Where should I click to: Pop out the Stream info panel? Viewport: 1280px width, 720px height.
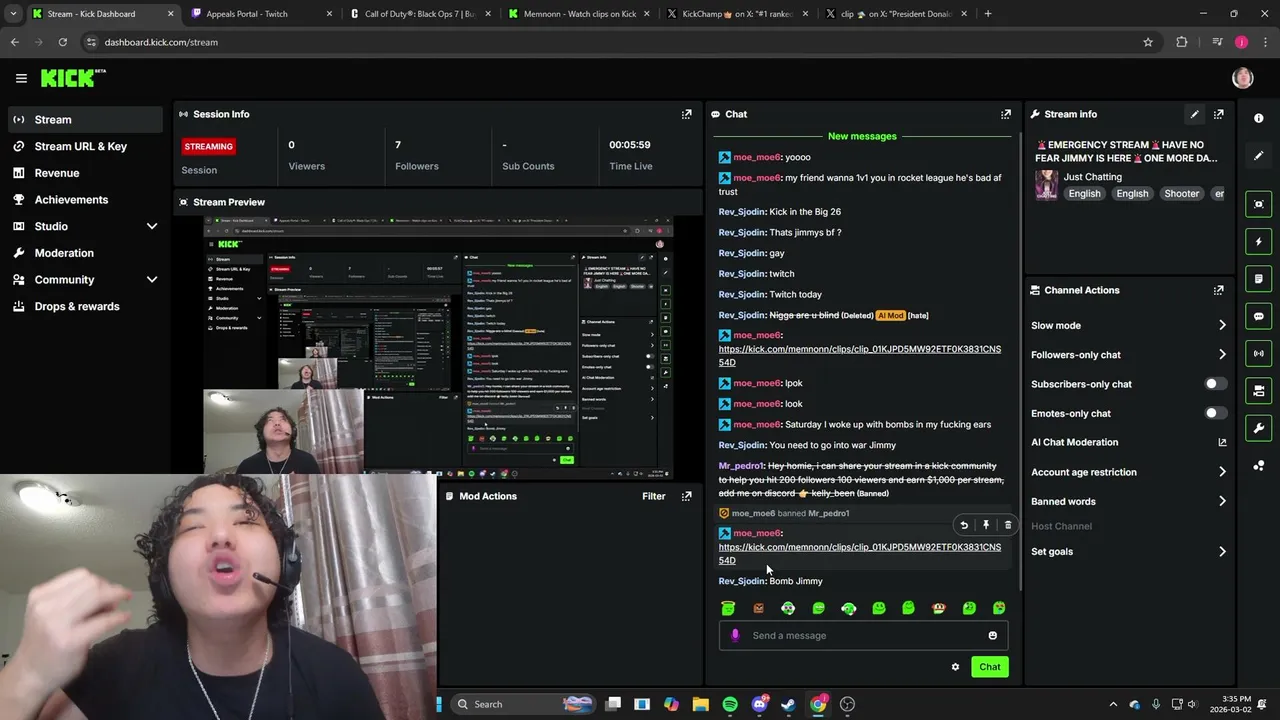coord(1218,114)
